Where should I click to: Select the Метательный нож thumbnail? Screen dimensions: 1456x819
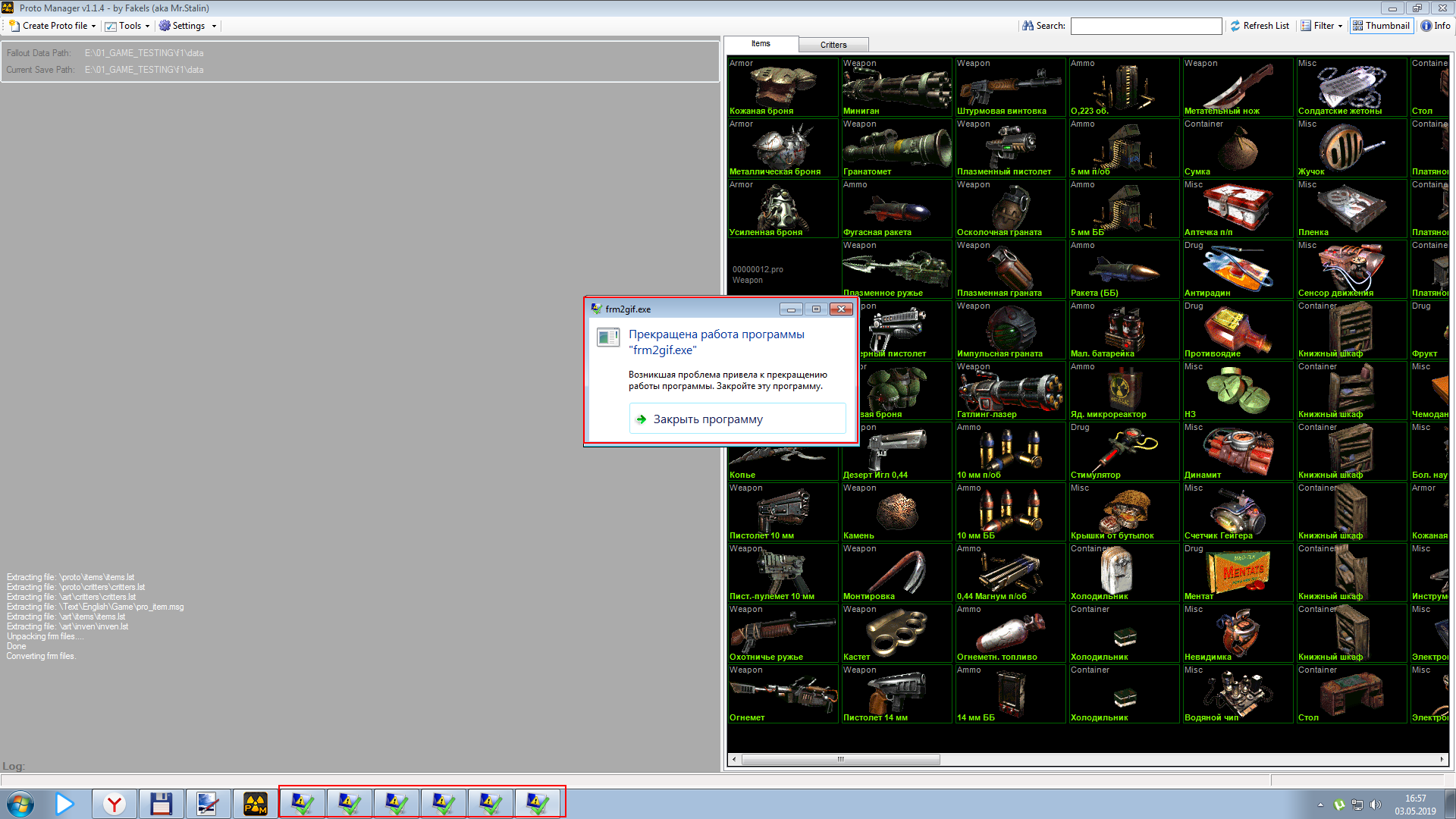pyautogui.click(x=1238, y=86)
